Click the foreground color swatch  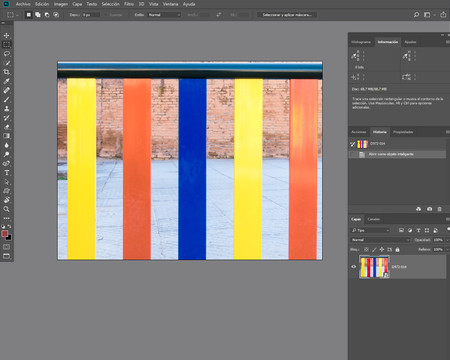coord(5,234)
